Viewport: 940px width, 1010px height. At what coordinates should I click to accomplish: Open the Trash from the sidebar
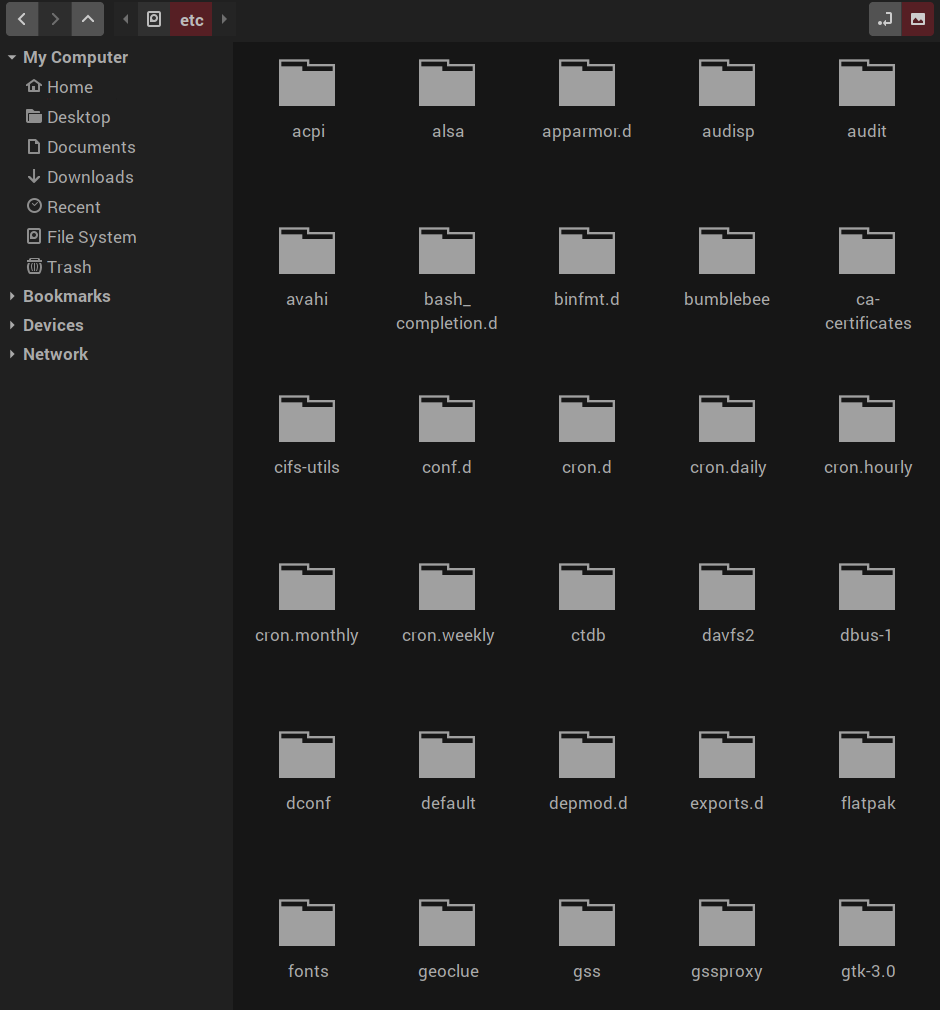pos(68,267)
